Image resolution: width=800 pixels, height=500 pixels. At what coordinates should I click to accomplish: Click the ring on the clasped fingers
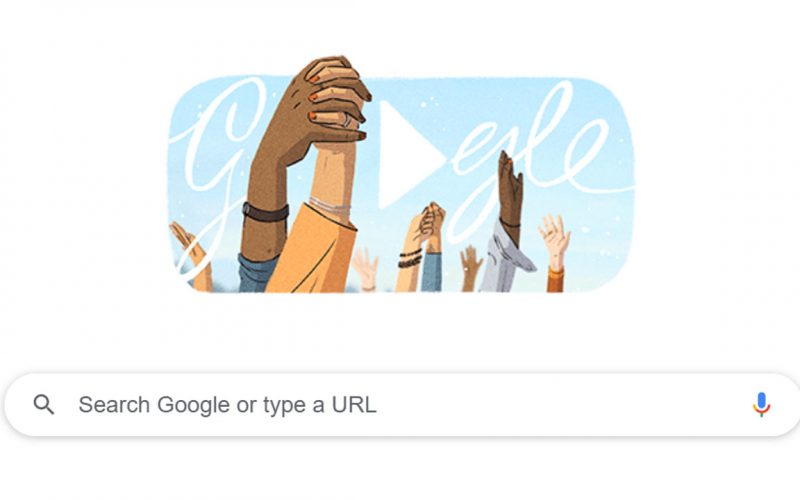347,120
